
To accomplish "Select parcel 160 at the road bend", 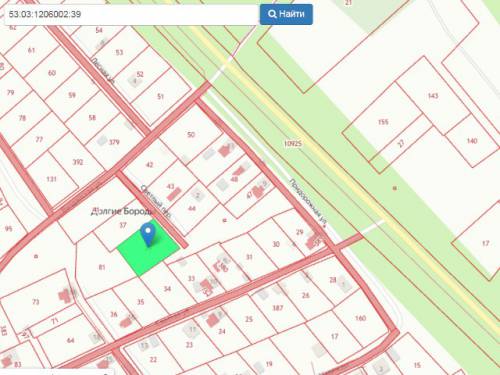I will coord(361,318).
